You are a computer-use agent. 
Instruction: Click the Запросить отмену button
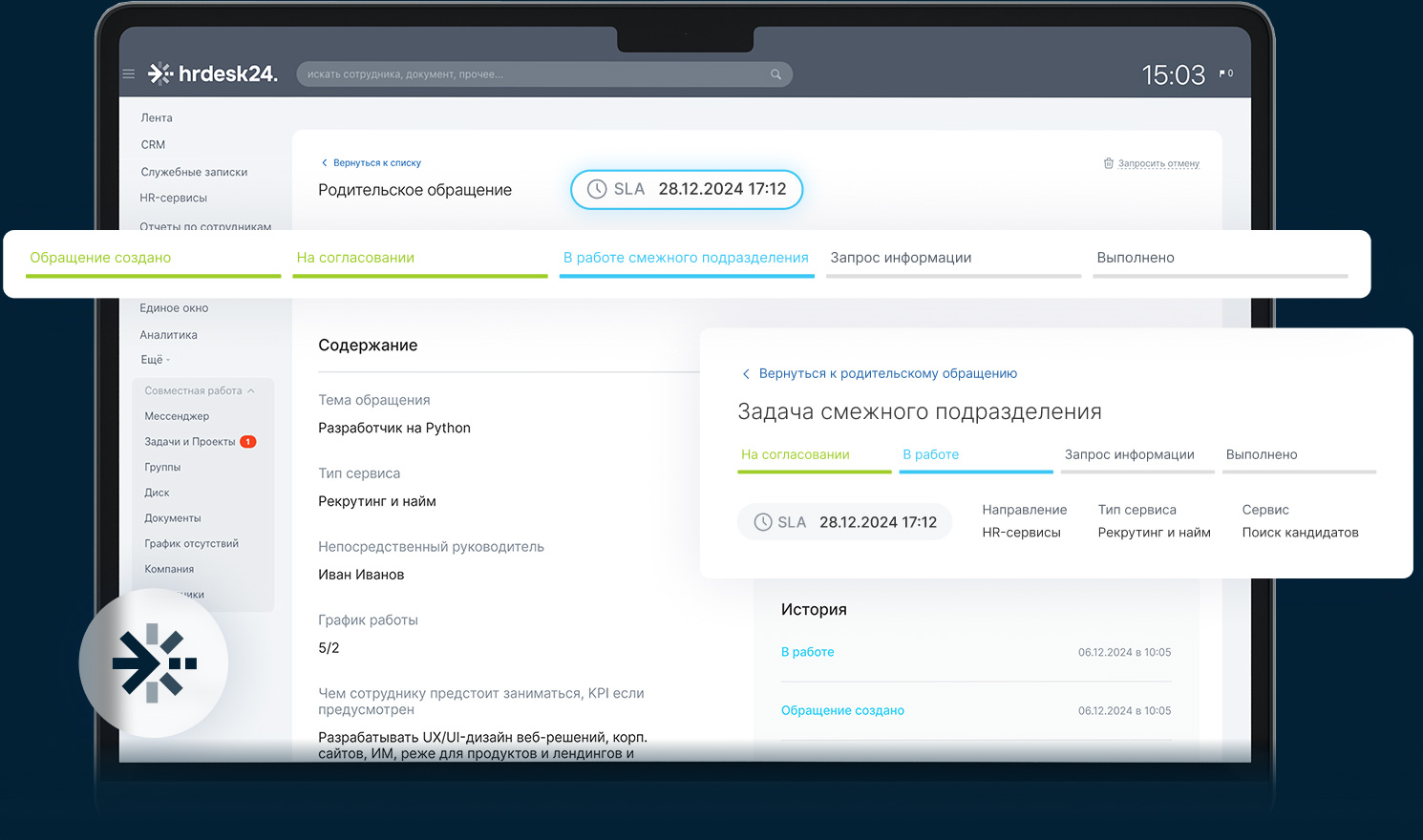click(x=1158, y=163)
